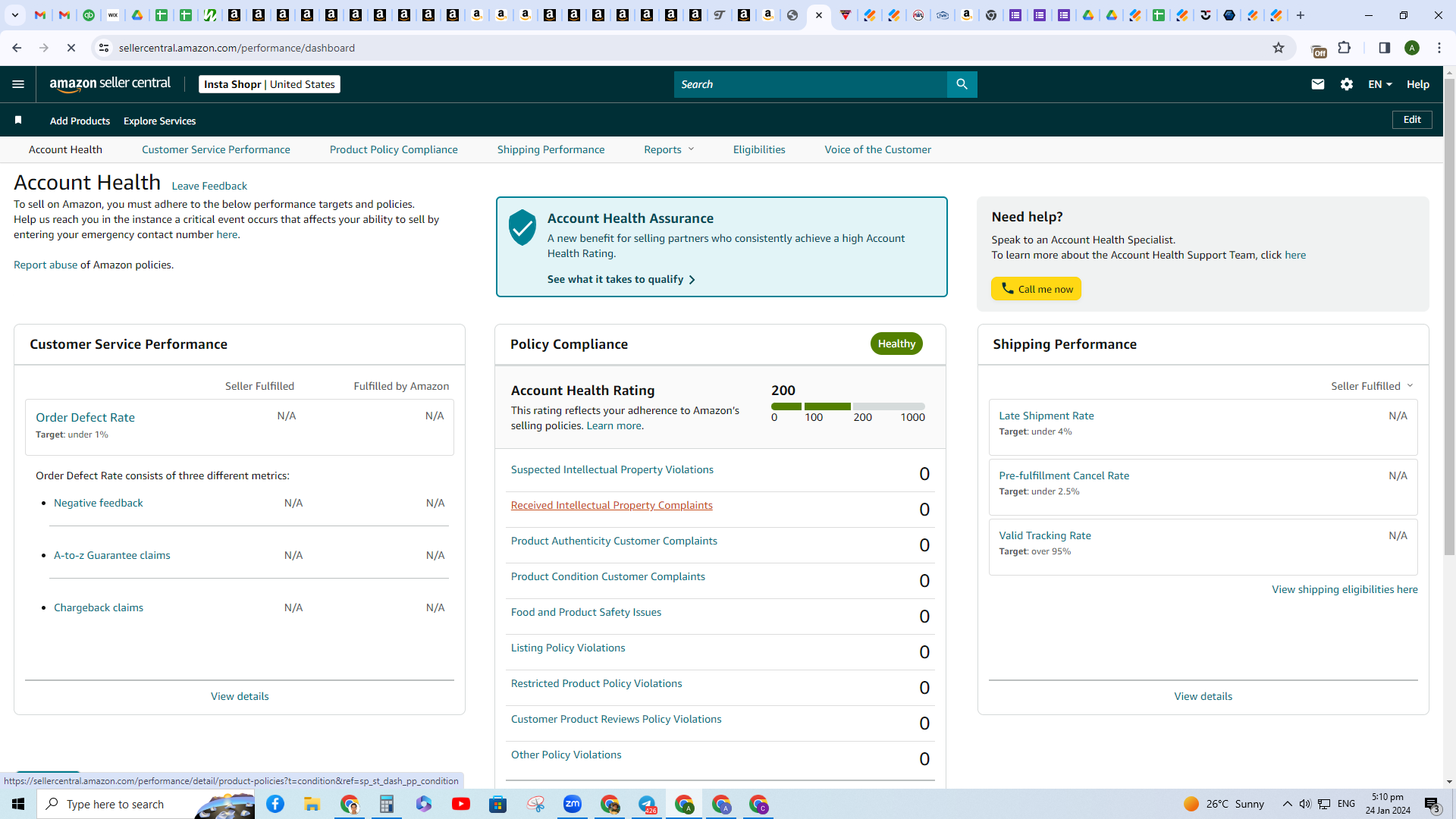Open Chrome side panel

click(x=1384, y=48)
